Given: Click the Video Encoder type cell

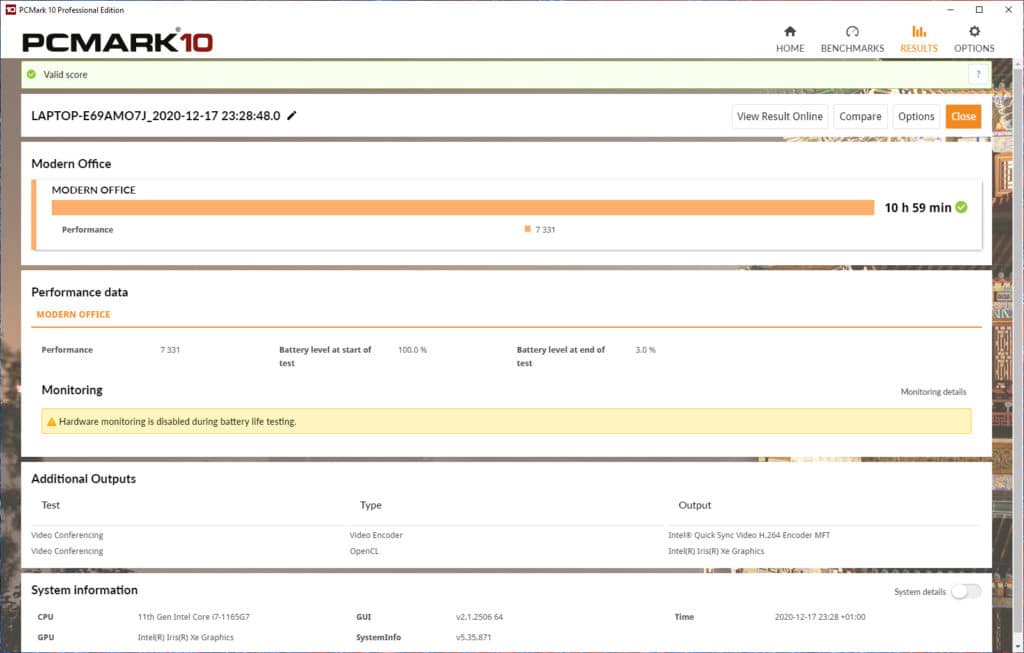Looking at the screenshot, I should coord(376,535).
